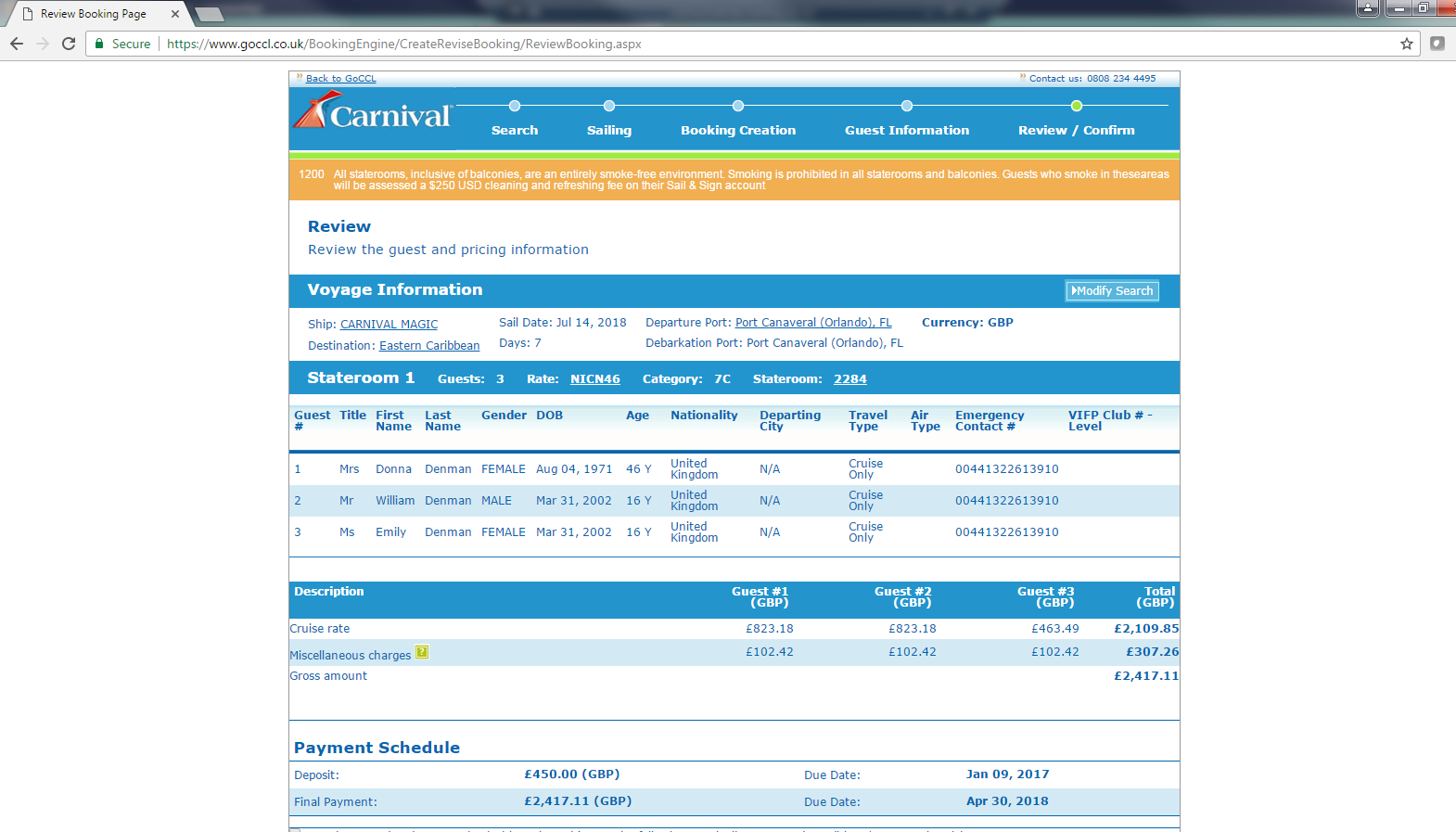Reload the Review Booking page

69,44
